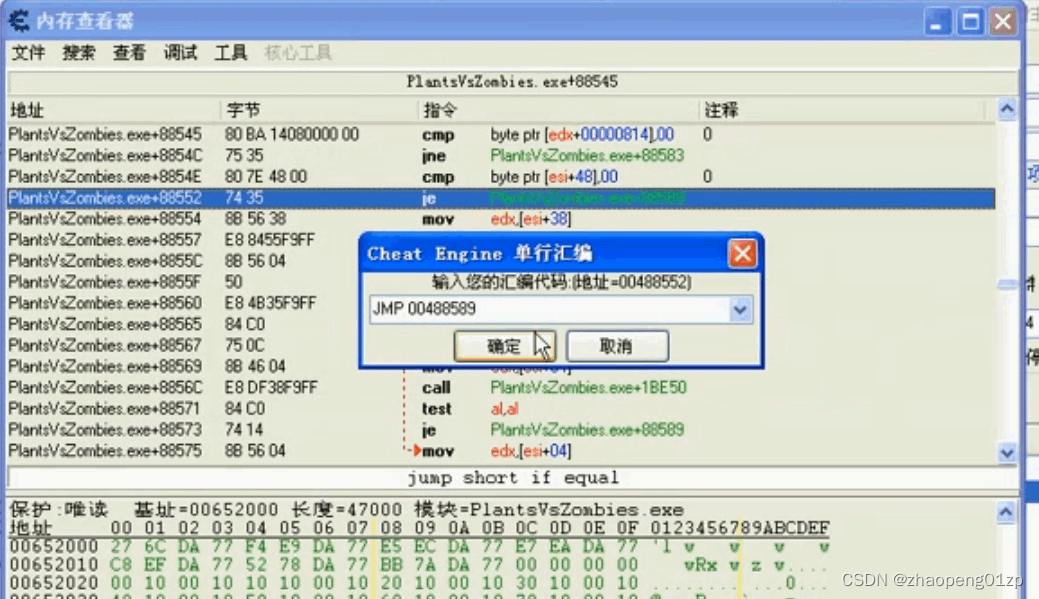Select row PlantsVsZombies.exe+88571
The image size is (1039, 599).
[x=501, y=409]
